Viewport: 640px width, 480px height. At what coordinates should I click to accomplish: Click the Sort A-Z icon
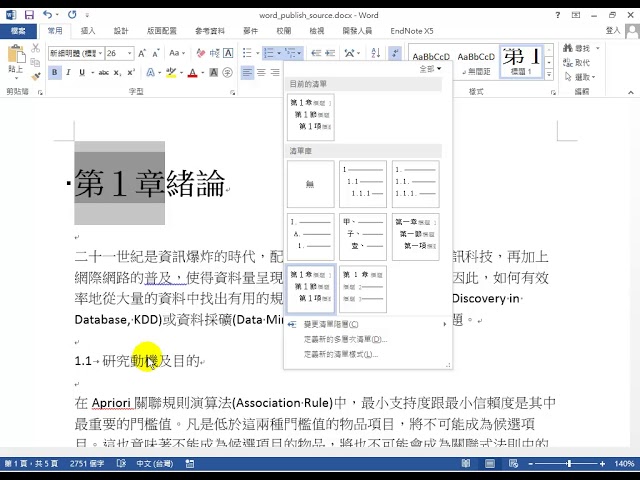(376, 53)
